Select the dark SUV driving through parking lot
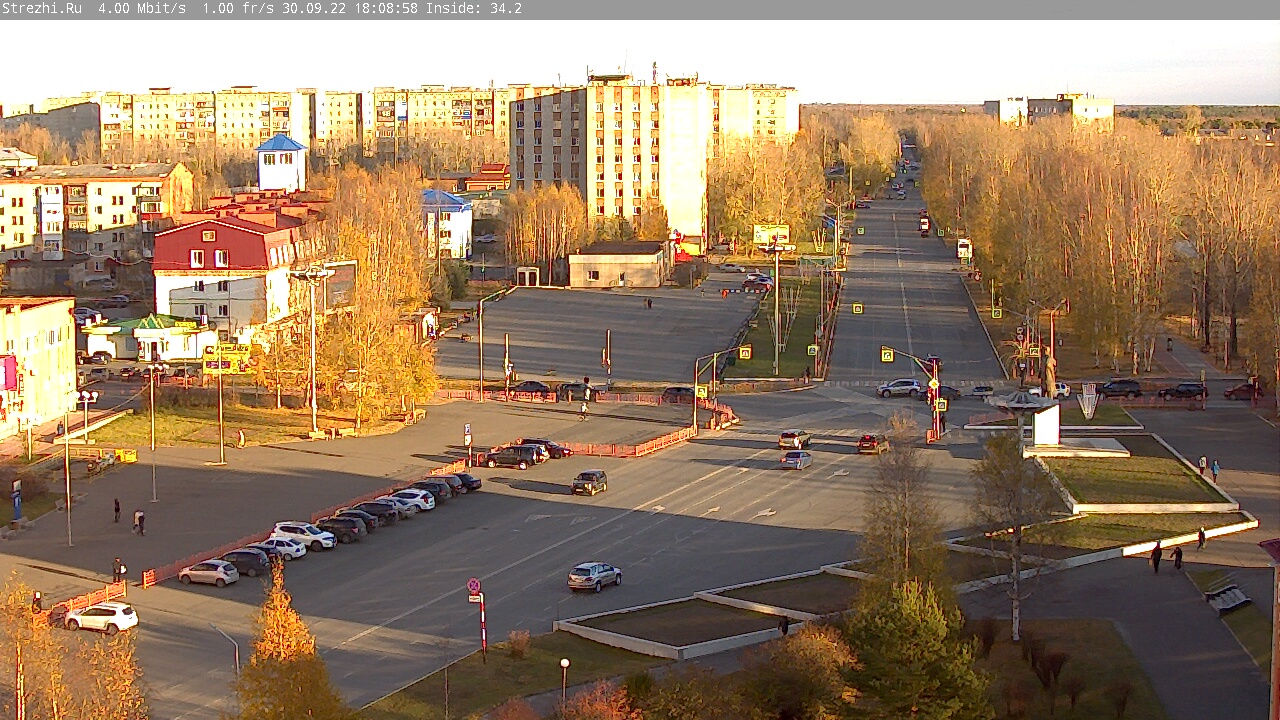 coord(589,482)
